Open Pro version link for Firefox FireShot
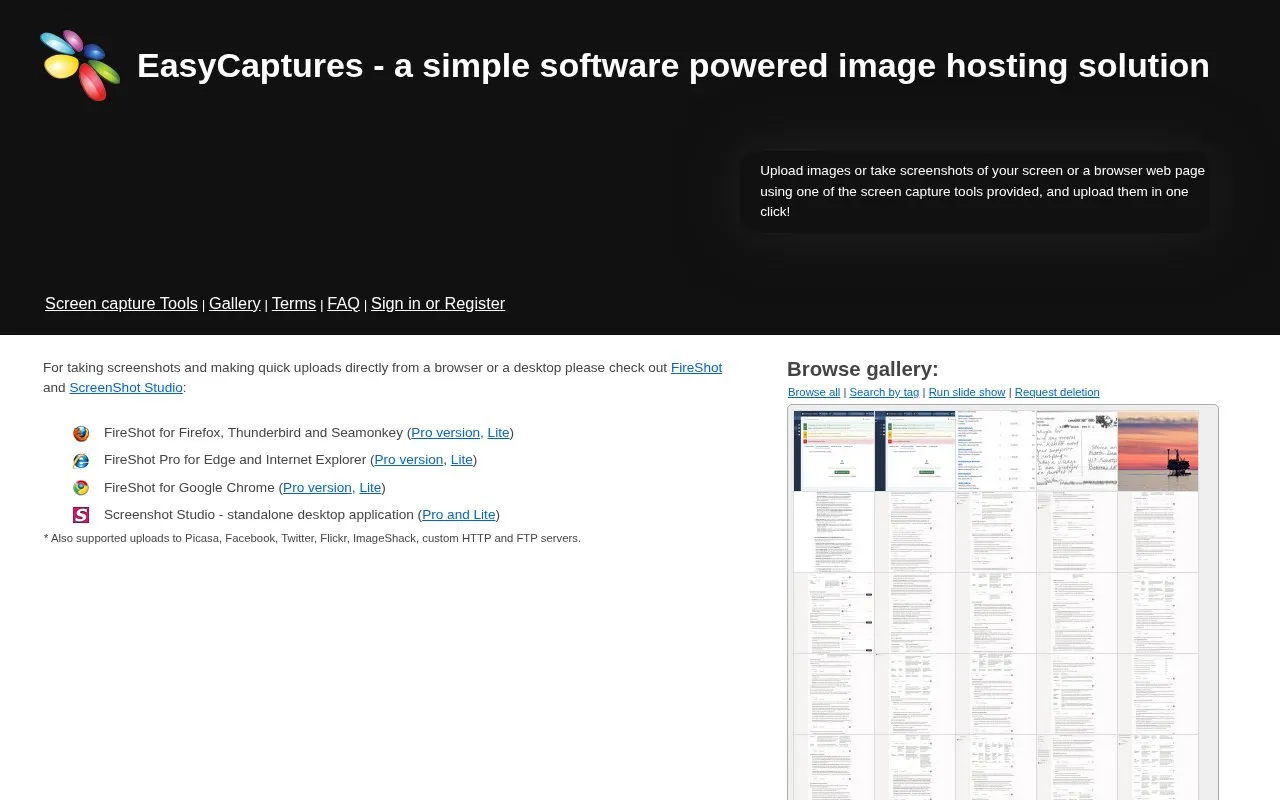The height and width of the screenshot is (800, 1280). (445, 432)
